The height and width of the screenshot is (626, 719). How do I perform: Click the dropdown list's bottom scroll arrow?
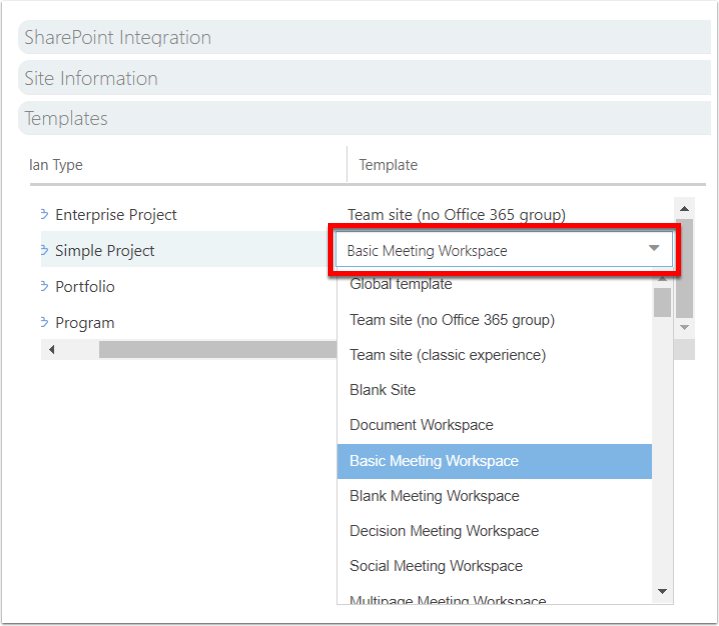[x=663, y=592]
